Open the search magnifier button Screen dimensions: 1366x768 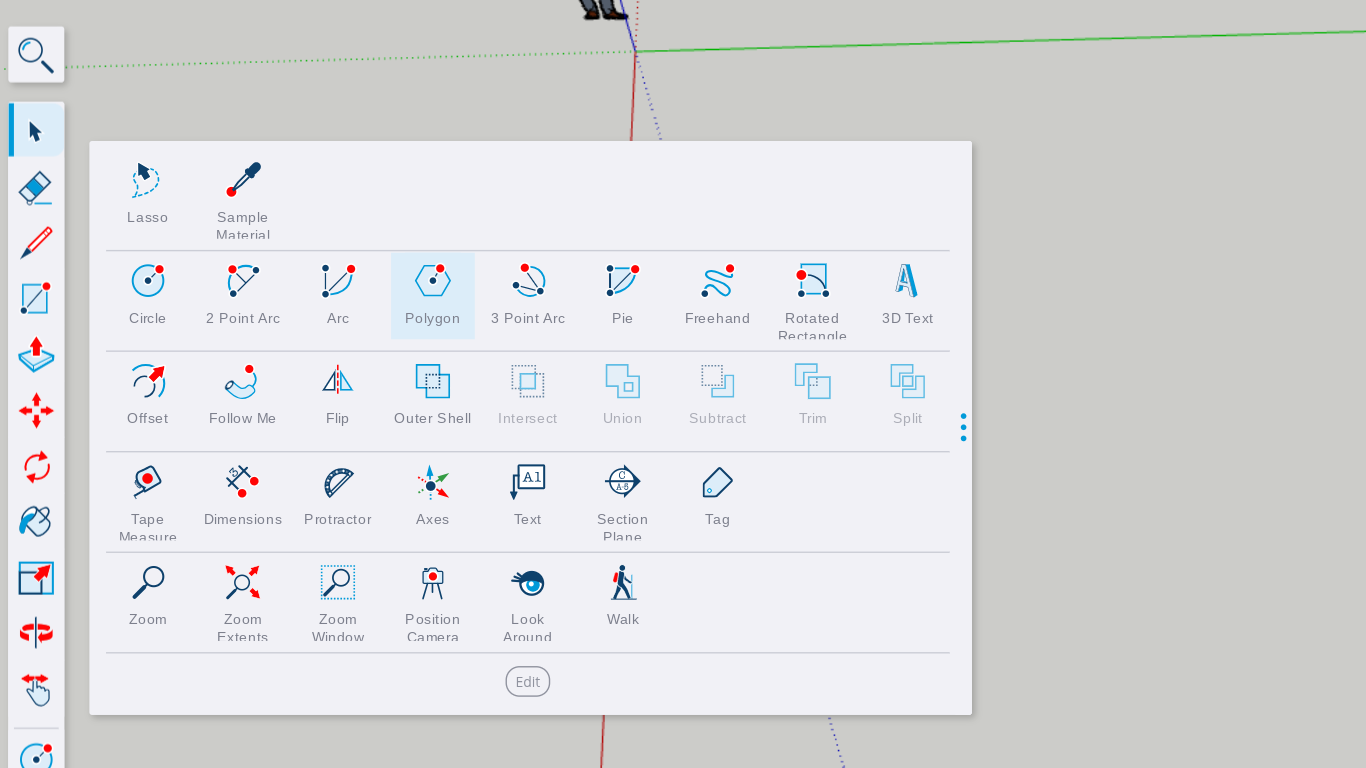tap(36, 55)
